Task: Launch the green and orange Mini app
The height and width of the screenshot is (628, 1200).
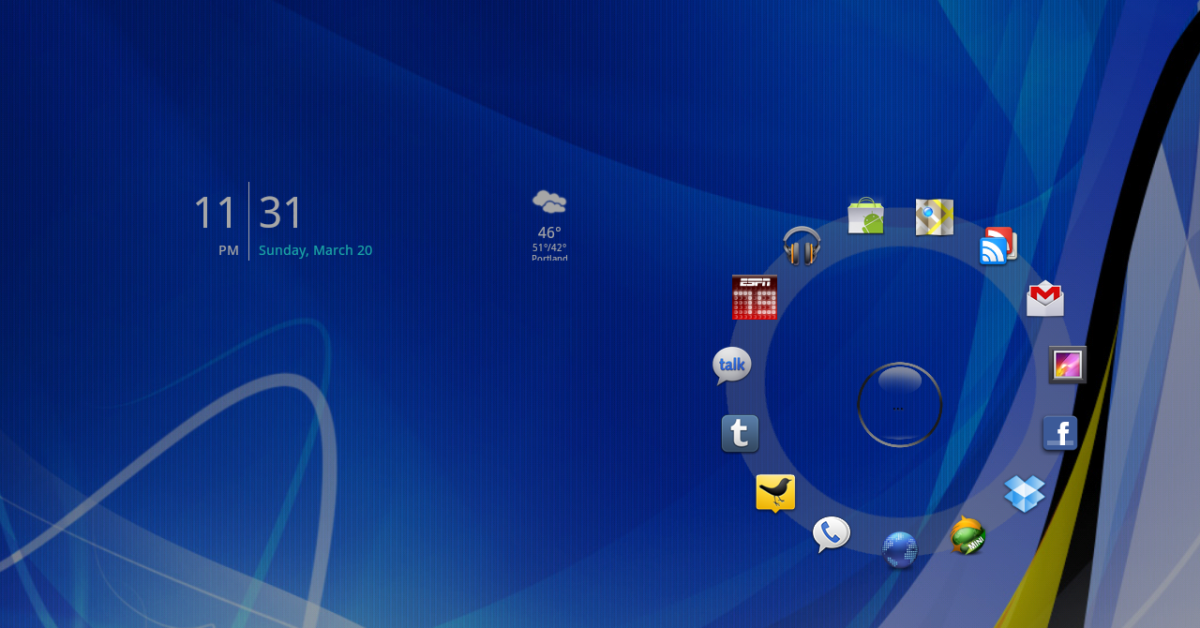Action: [x=967, y=535]
